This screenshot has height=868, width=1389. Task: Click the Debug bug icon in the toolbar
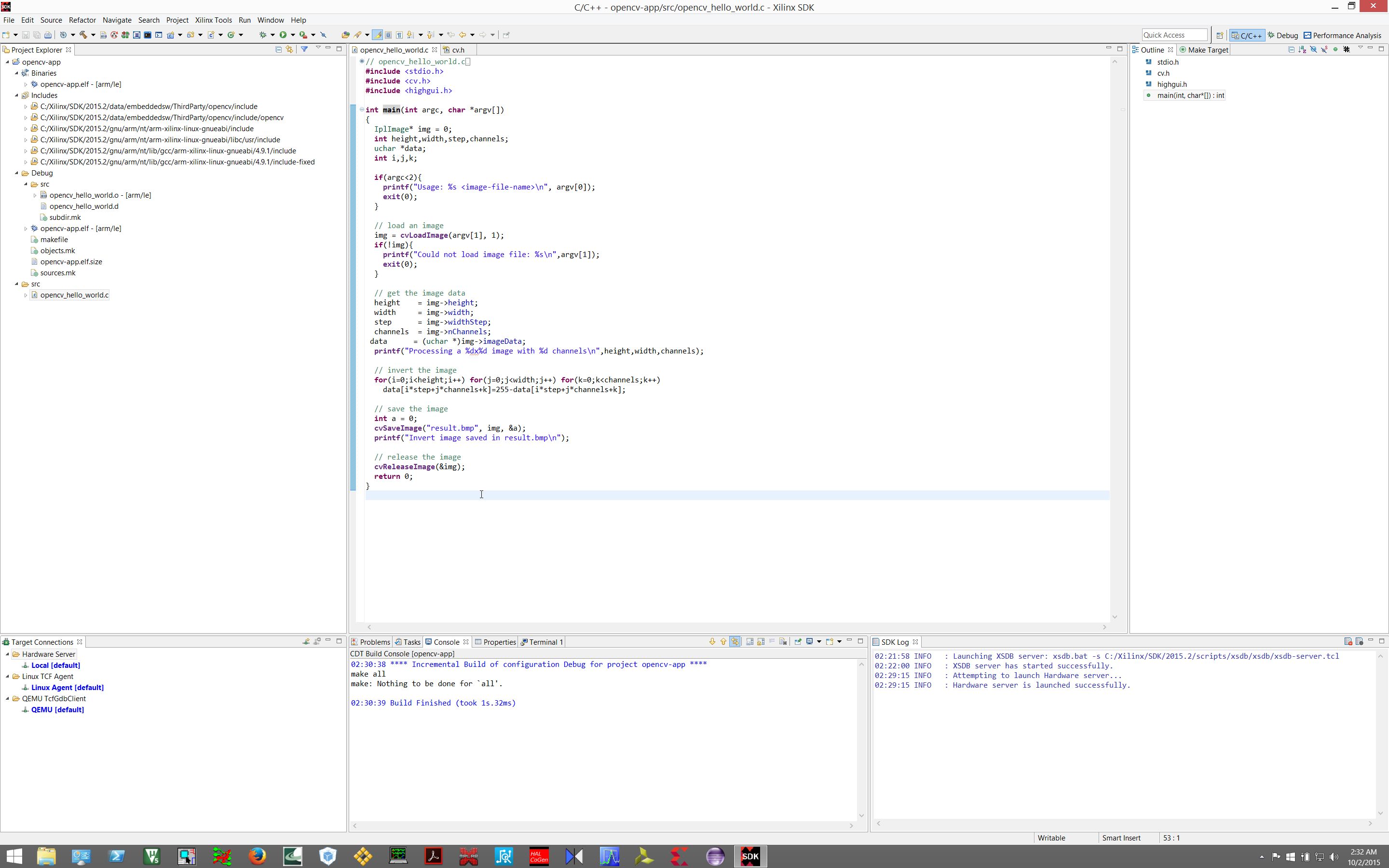coord(263,35)
